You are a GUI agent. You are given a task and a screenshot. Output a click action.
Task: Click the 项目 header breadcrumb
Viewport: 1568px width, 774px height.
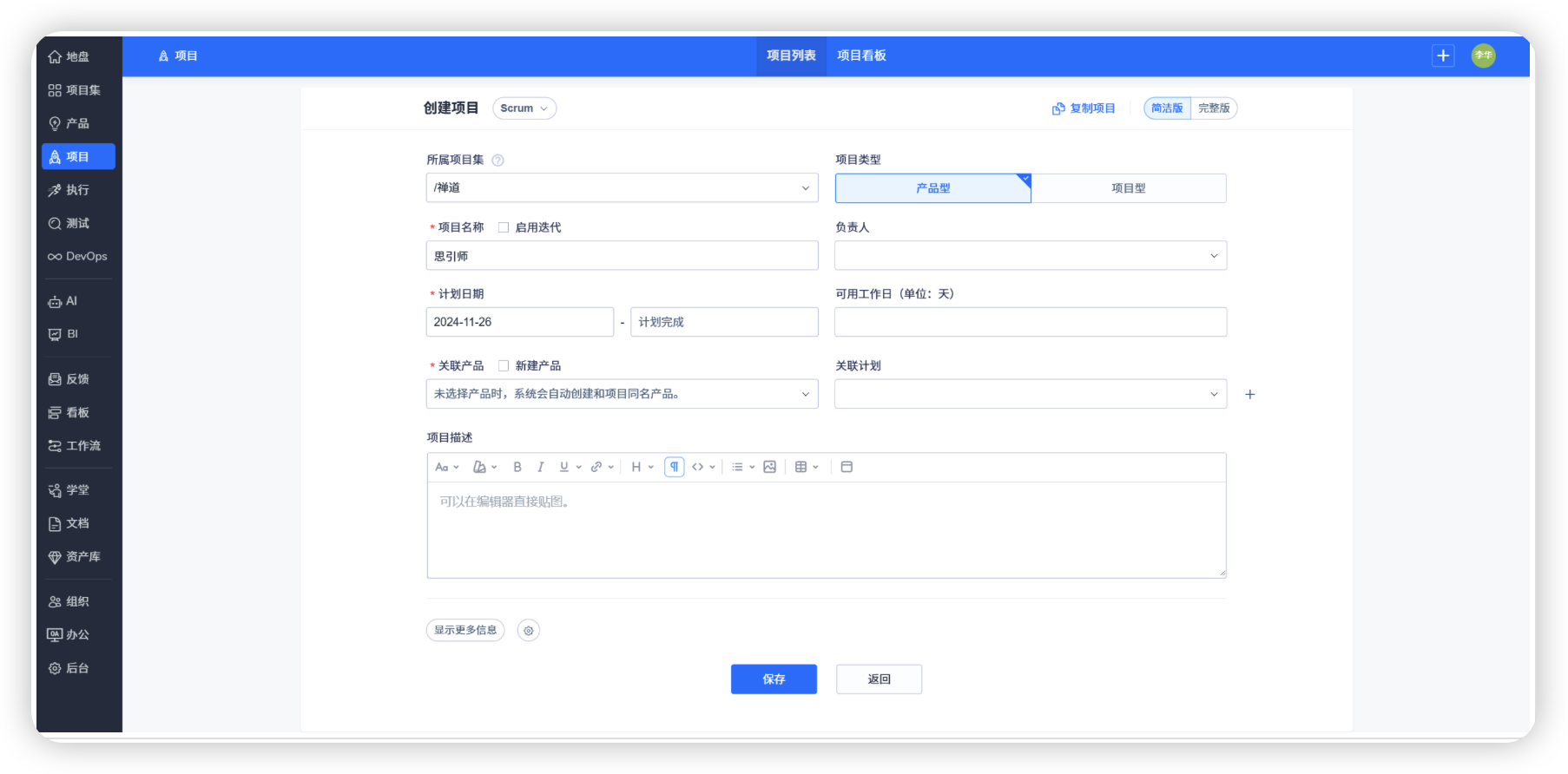pos(178,56)
